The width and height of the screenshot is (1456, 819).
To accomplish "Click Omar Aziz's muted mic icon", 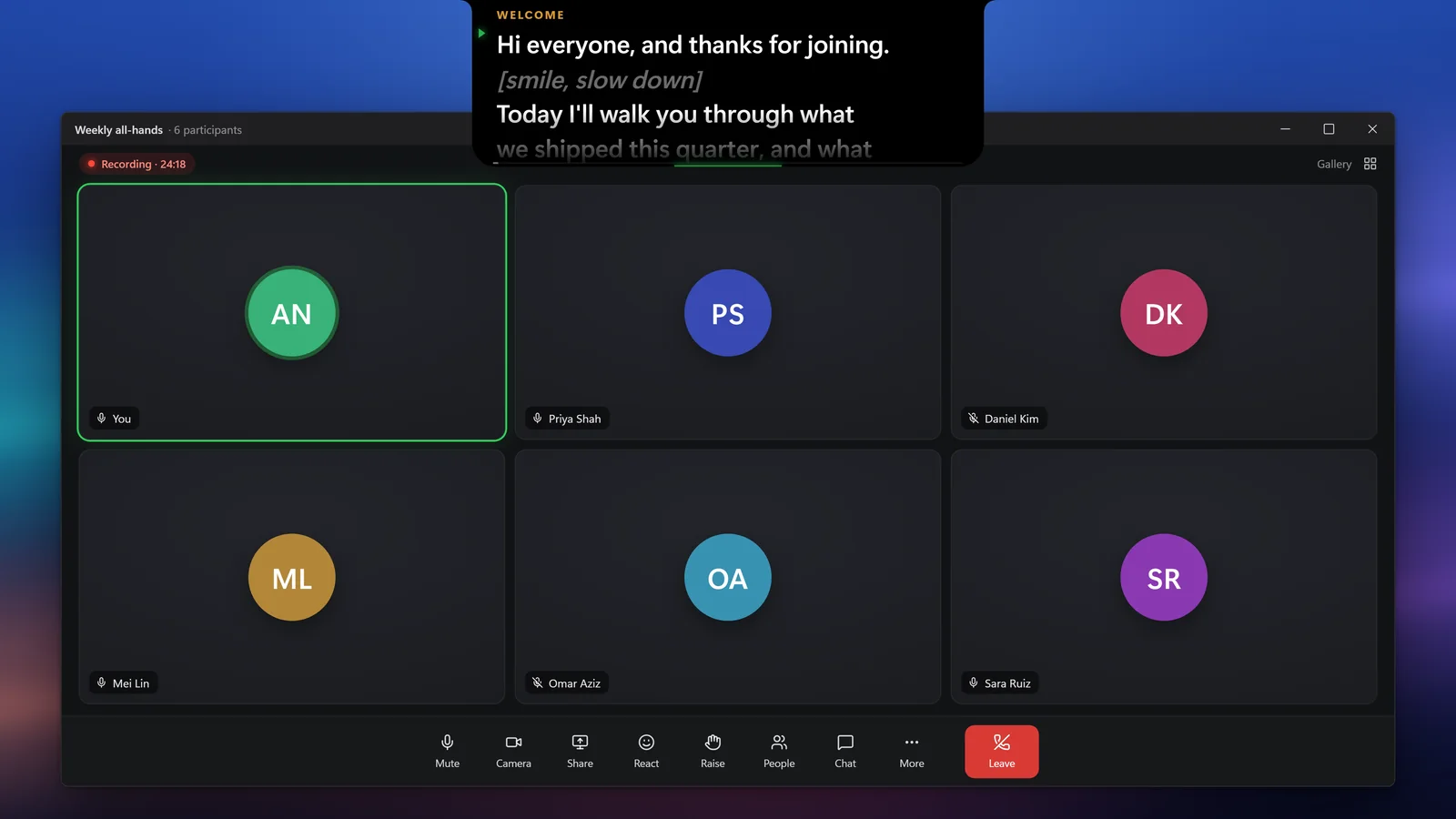I will [x=537, y=683].
